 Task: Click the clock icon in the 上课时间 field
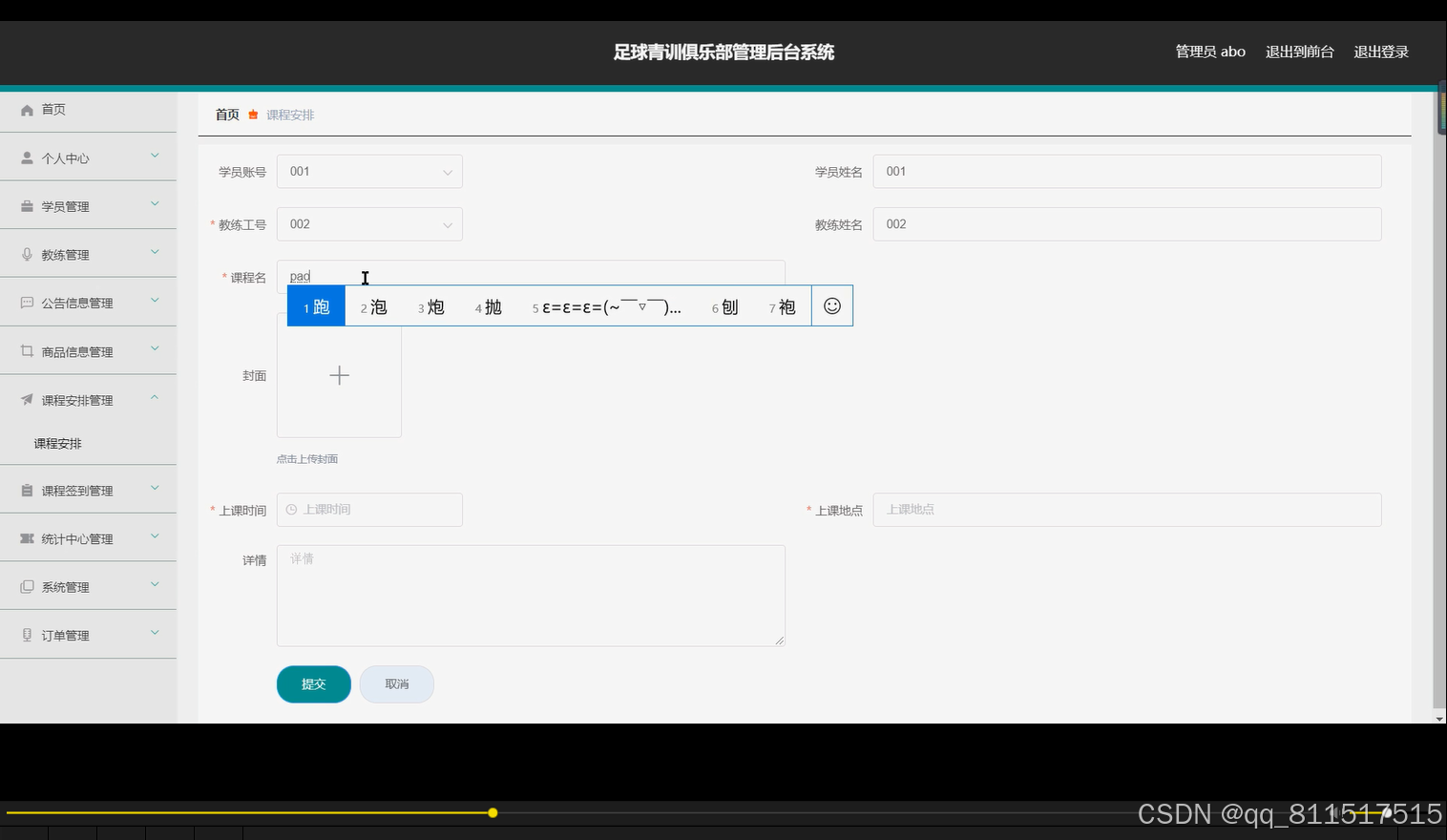pyautogui.click(x=290, y=509)
